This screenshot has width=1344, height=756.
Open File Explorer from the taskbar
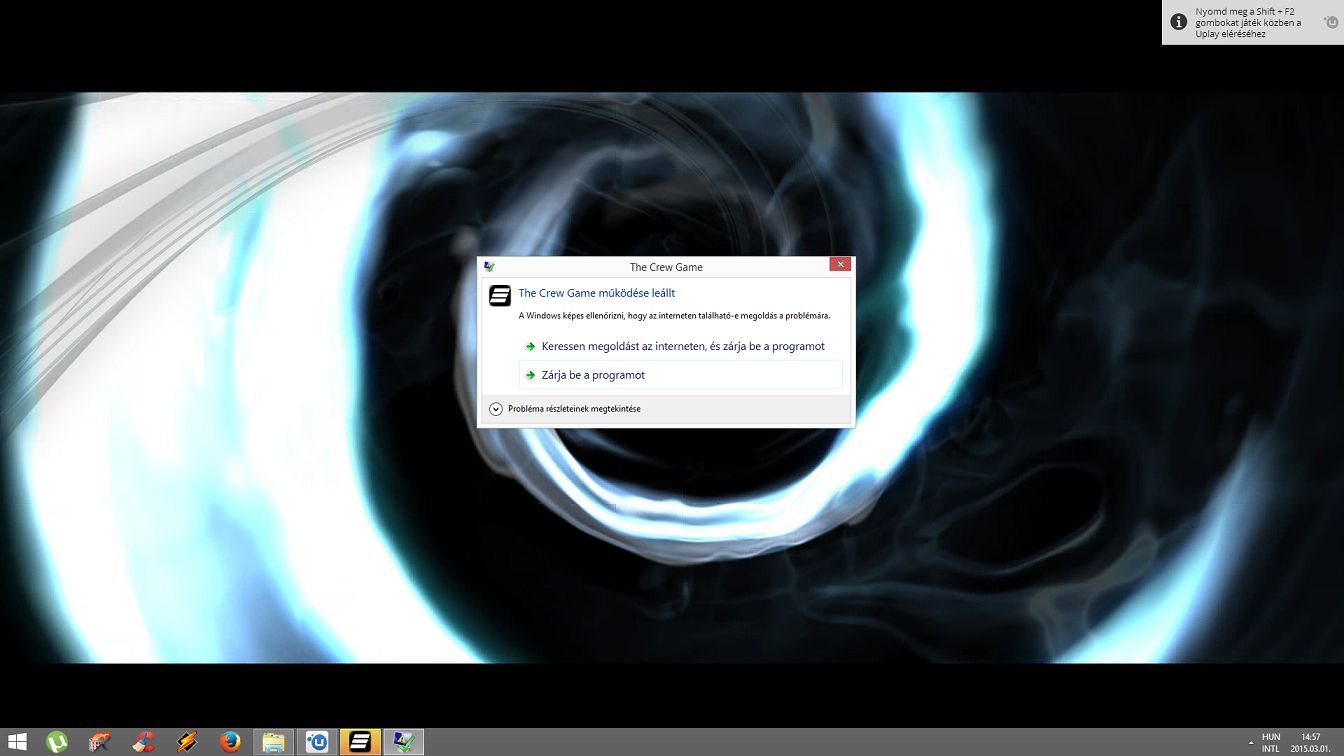(274, 742)
